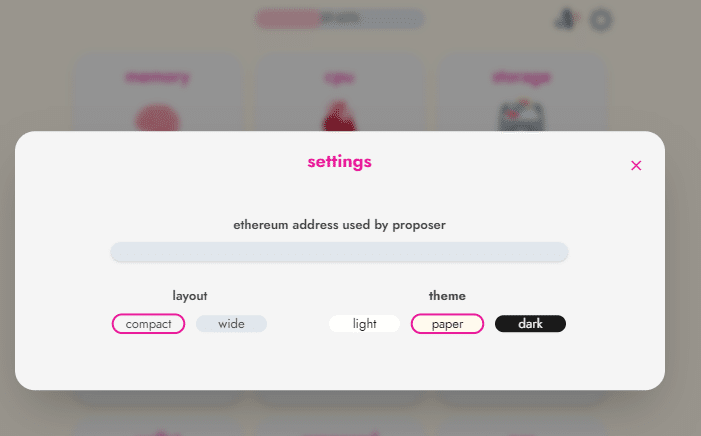Choose the light theme
Viewport: 701px width, 436px height.
364,324
